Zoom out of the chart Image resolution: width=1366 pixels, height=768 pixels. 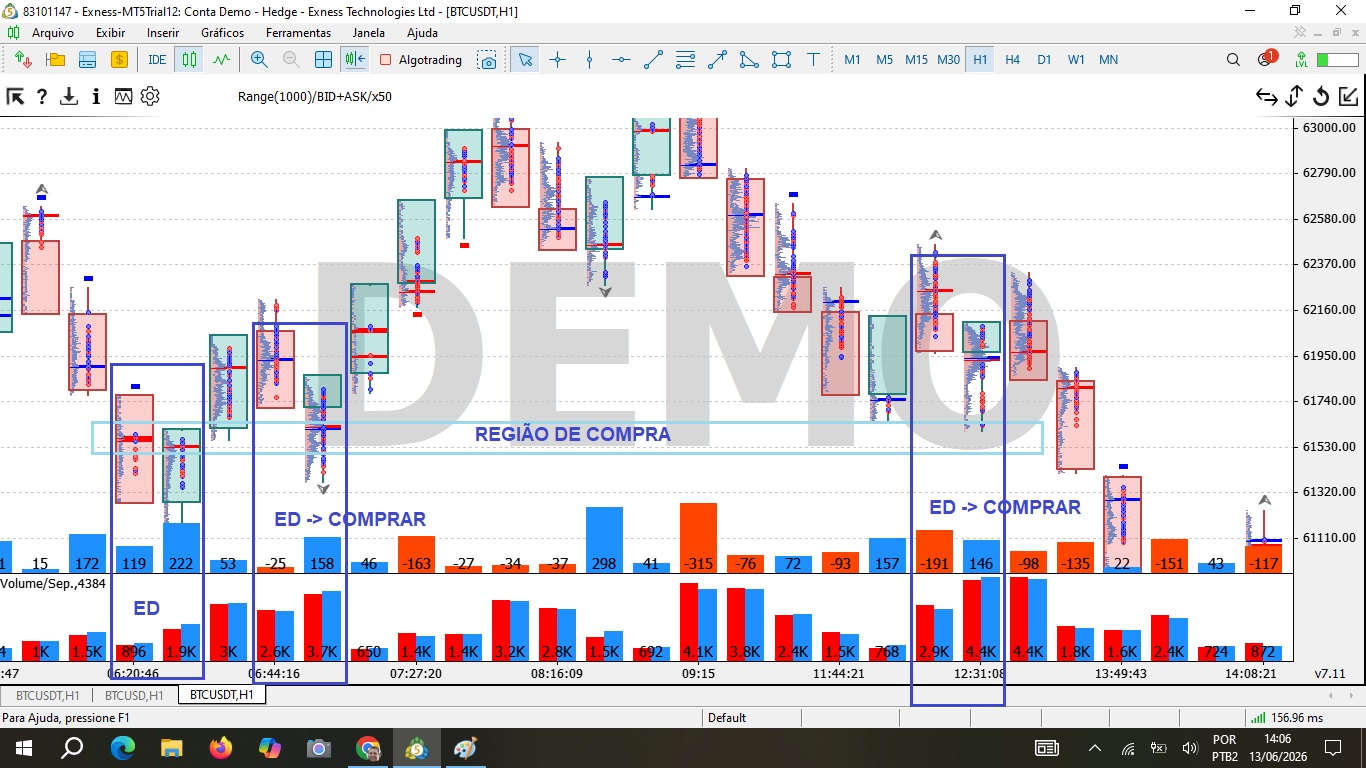tap(291, 59)
